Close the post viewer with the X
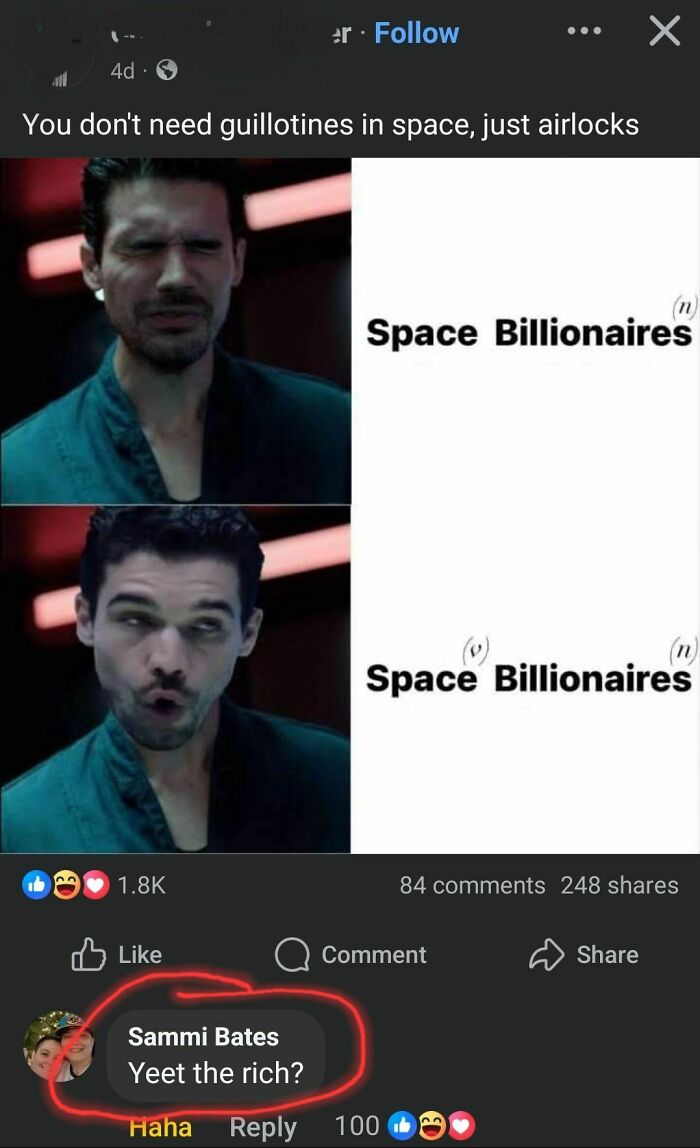Screen dimensions: 700x1148 pos(664,31)
